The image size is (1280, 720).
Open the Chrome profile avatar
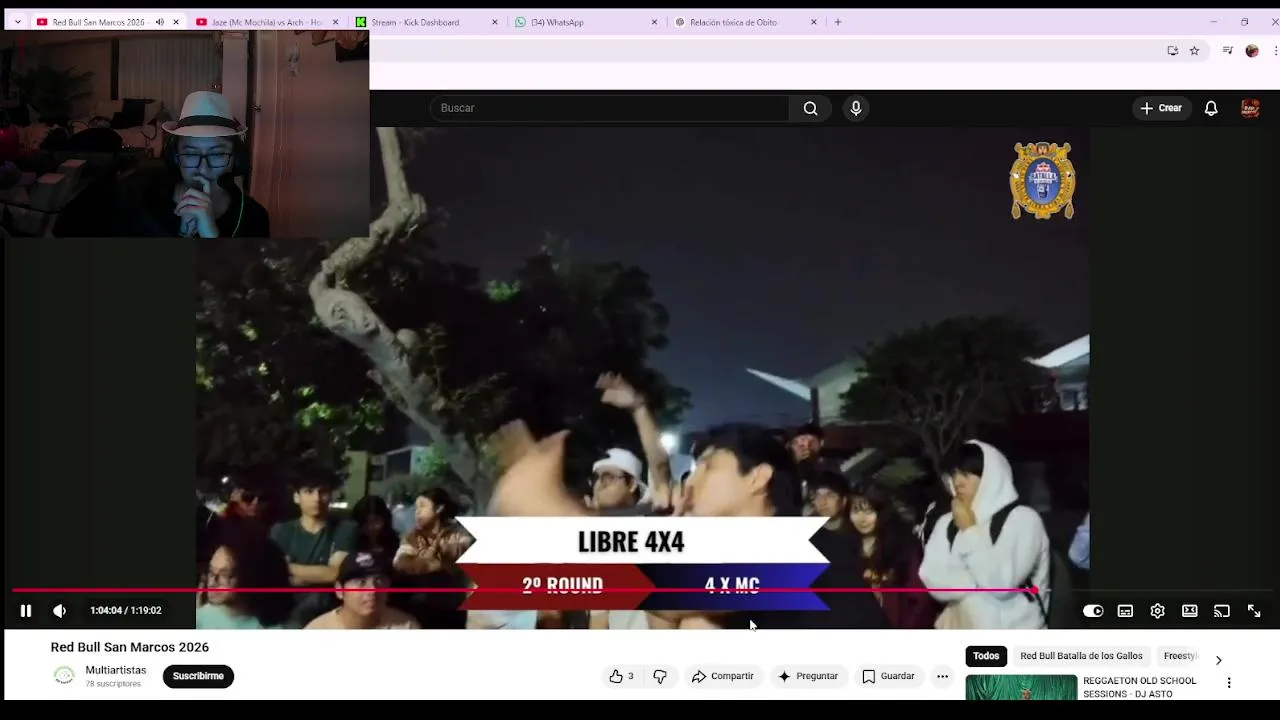tap(1251, 51)
